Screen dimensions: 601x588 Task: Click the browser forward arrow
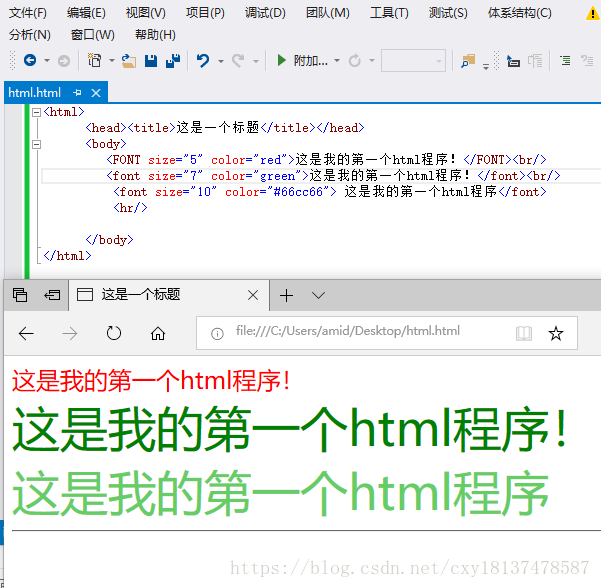point(69,334)
